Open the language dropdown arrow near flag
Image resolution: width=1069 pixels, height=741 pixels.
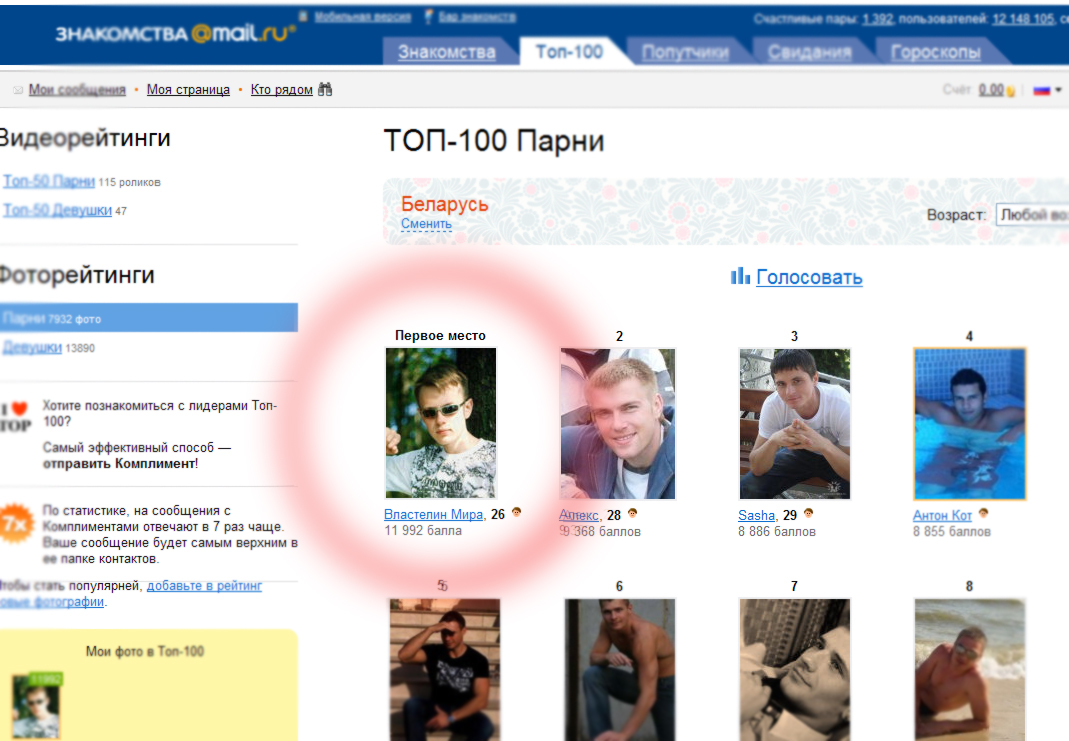pyautogui.click(x=1058, y=90)
